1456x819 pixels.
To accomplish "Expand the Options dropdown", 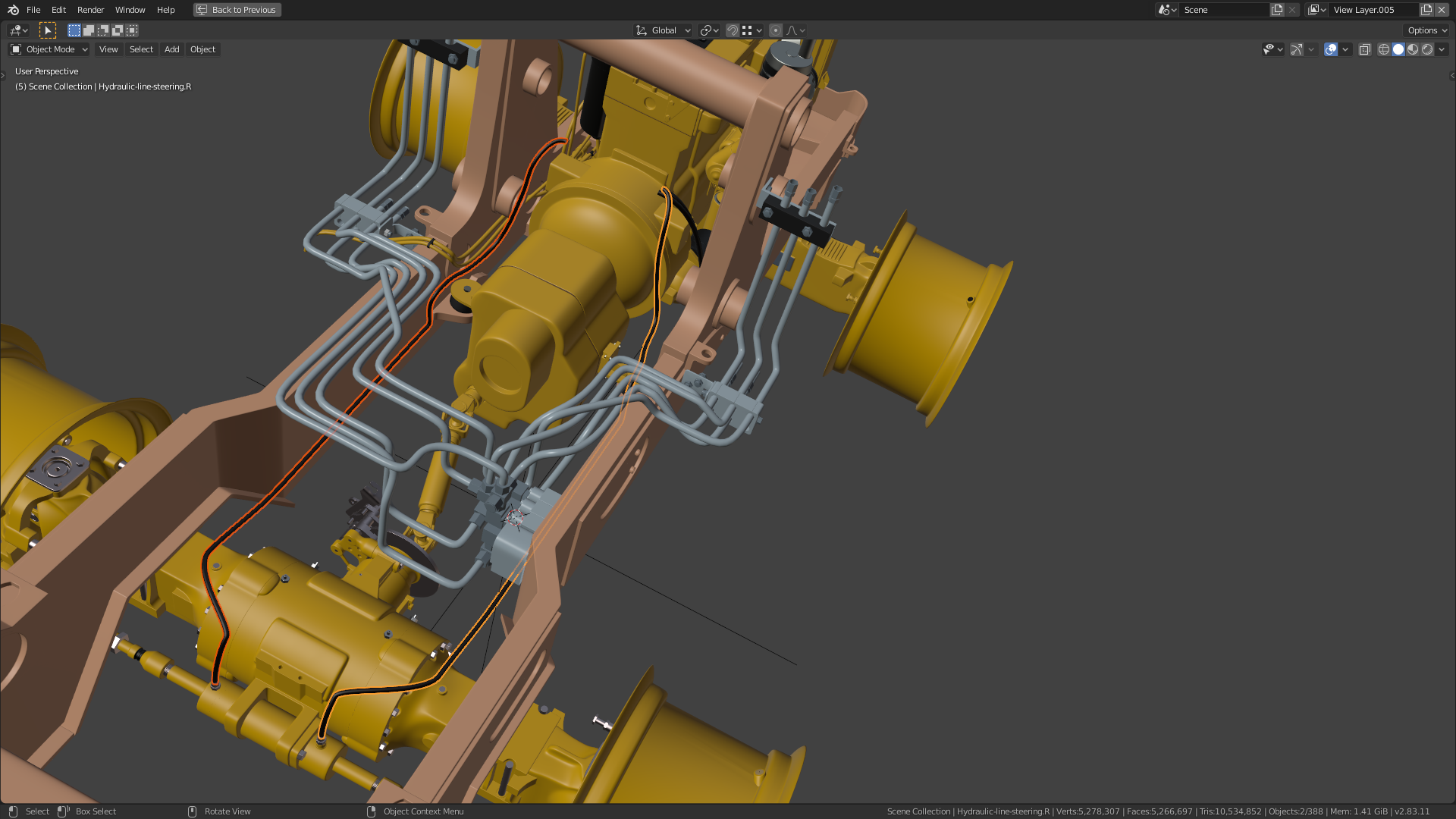I will 1427,30.
